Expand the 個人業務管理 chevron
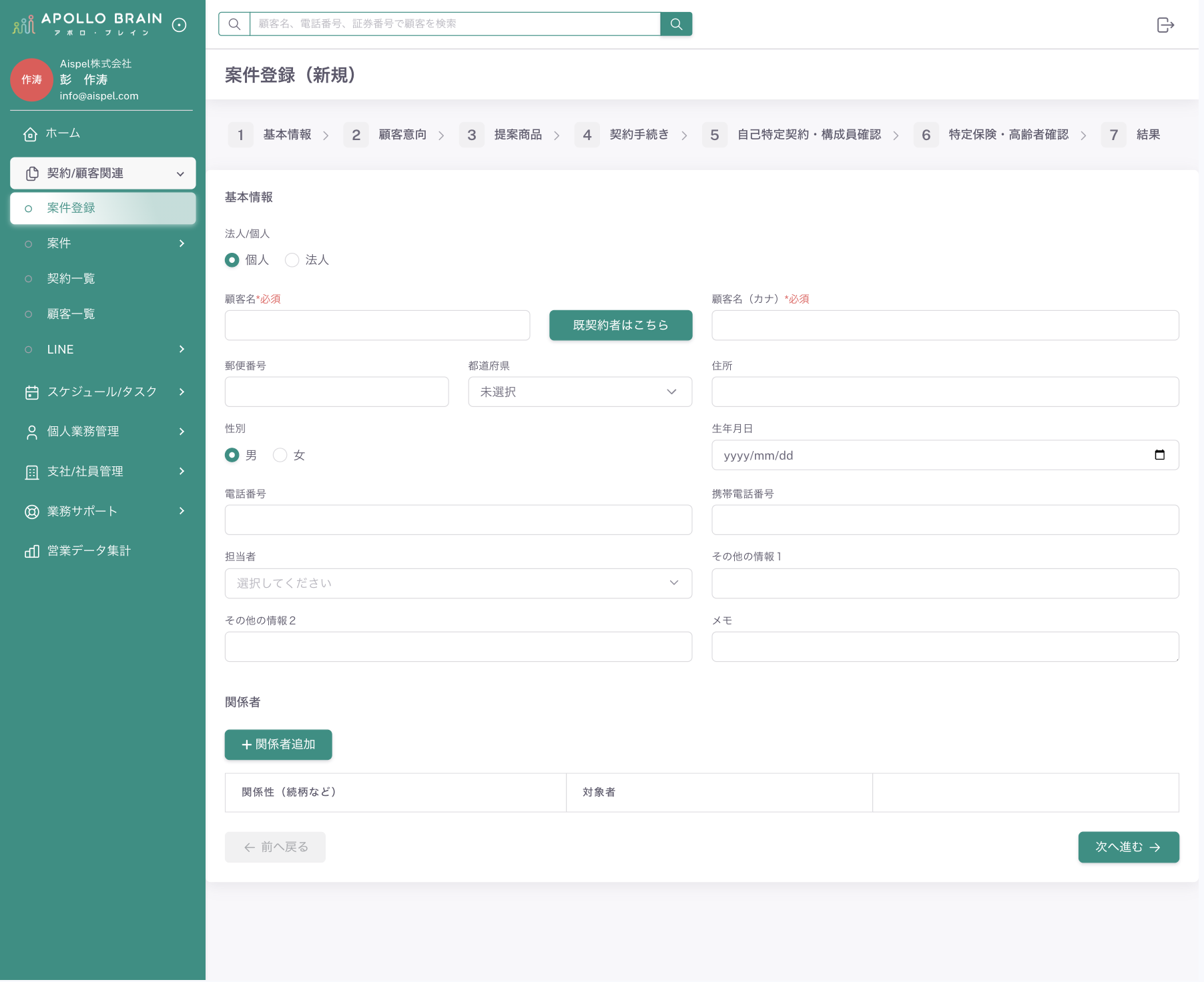Screen dimensions: 1204x982 [x=182, y=432]
